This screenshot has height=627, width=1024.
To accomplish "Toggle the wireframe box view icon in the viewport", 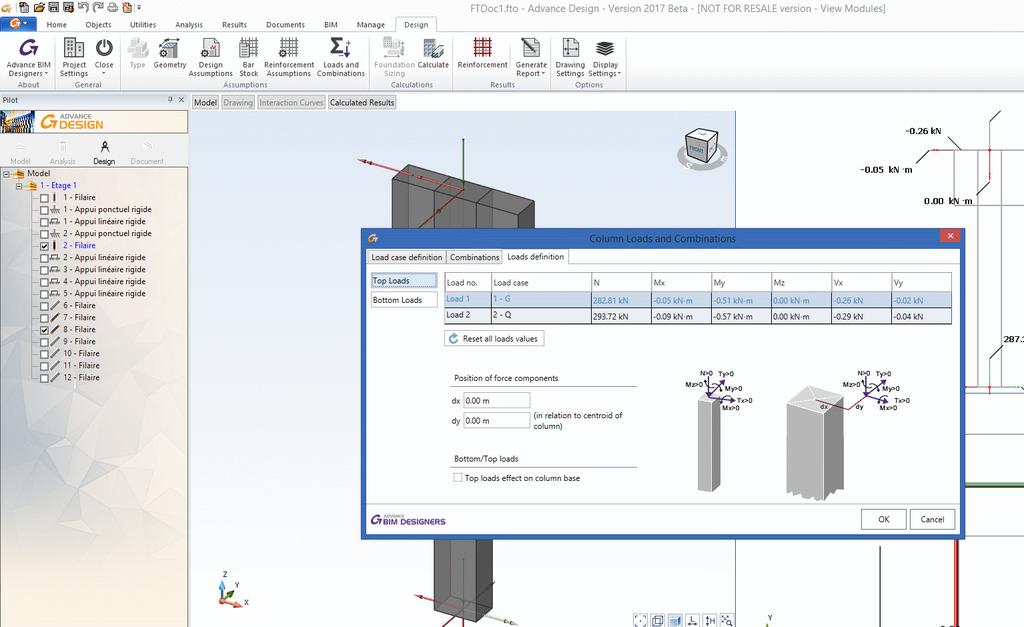I will (x=658, y=620).
